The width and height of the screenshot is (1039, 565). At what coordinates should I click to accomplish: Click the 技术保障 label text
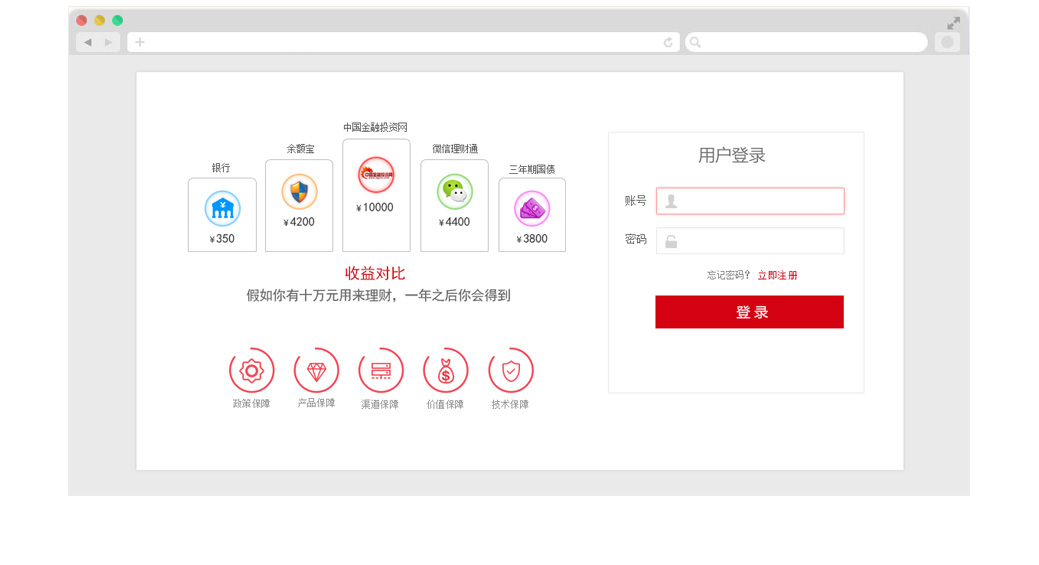[x=510, y=405]
